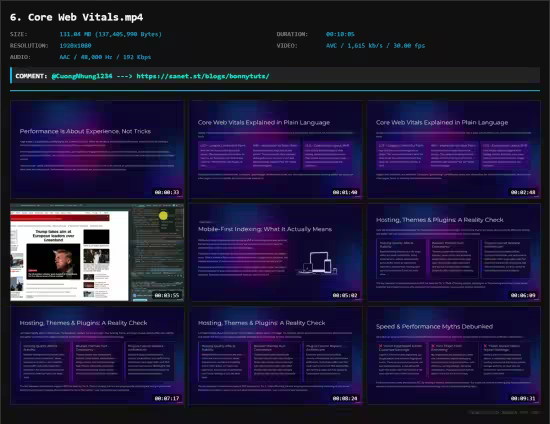Click the devices icon in Mobile-First Indexing thumbnail

click(318, 263)
